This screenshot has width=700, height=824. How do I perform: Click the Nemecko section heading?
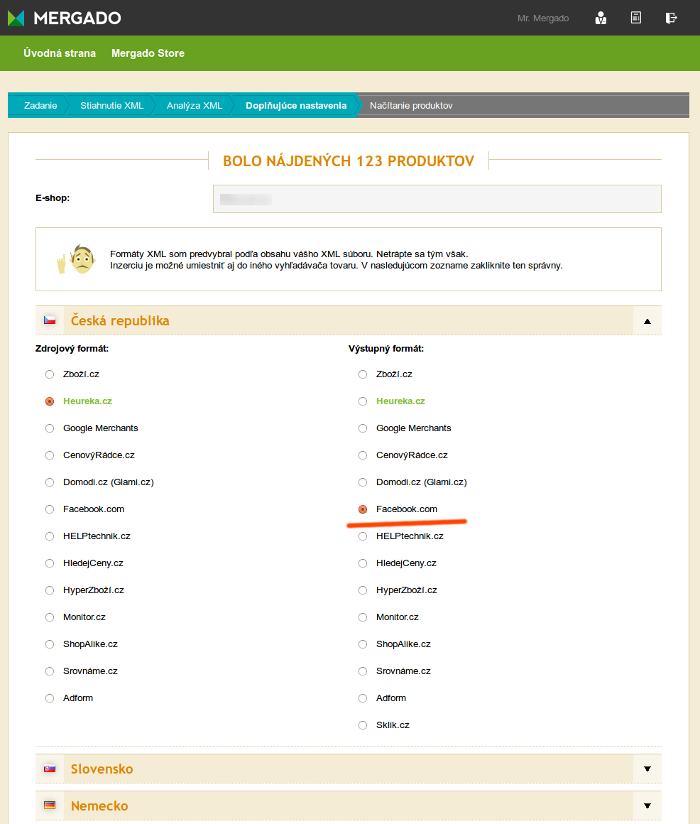click(x=99, y=806)
